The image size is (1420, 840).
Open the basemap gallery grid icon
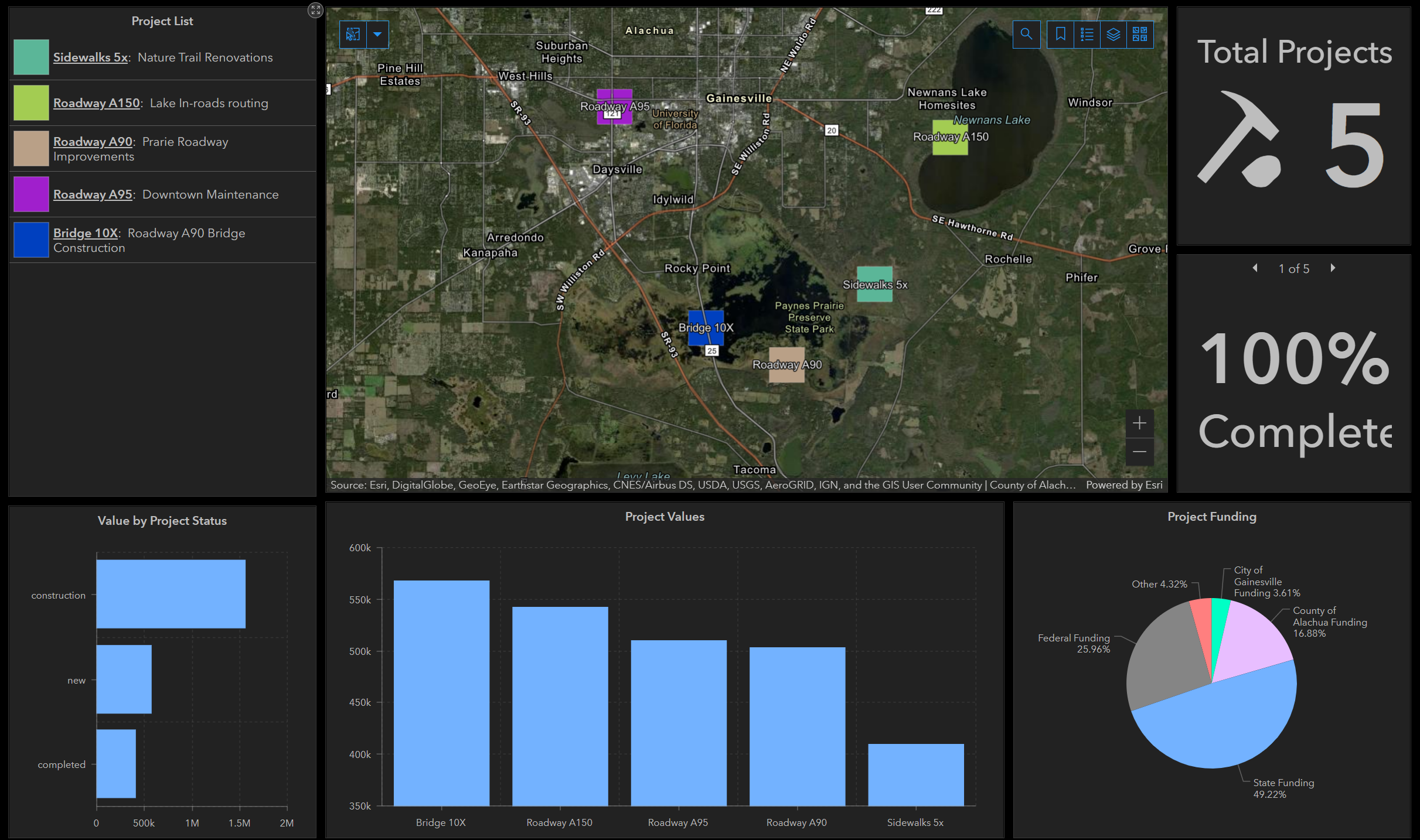point(1140,35)
